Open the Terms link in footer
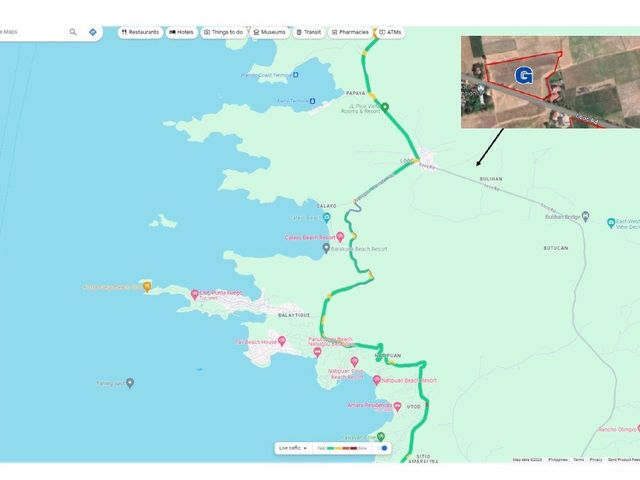This screenshot has width=640, height=480. click(578, 460)
